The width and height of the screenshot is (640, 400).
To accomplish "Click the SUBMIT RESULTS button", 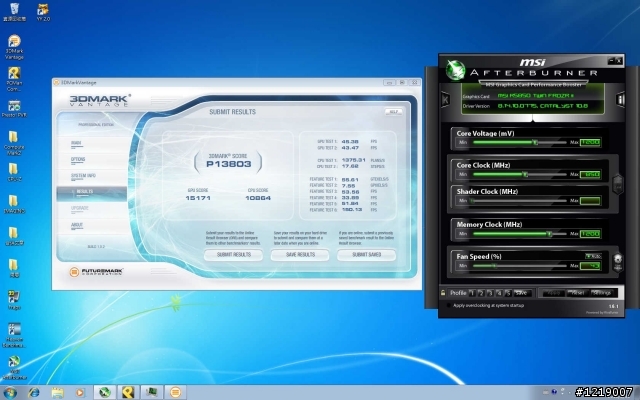I will click(233, 255).
